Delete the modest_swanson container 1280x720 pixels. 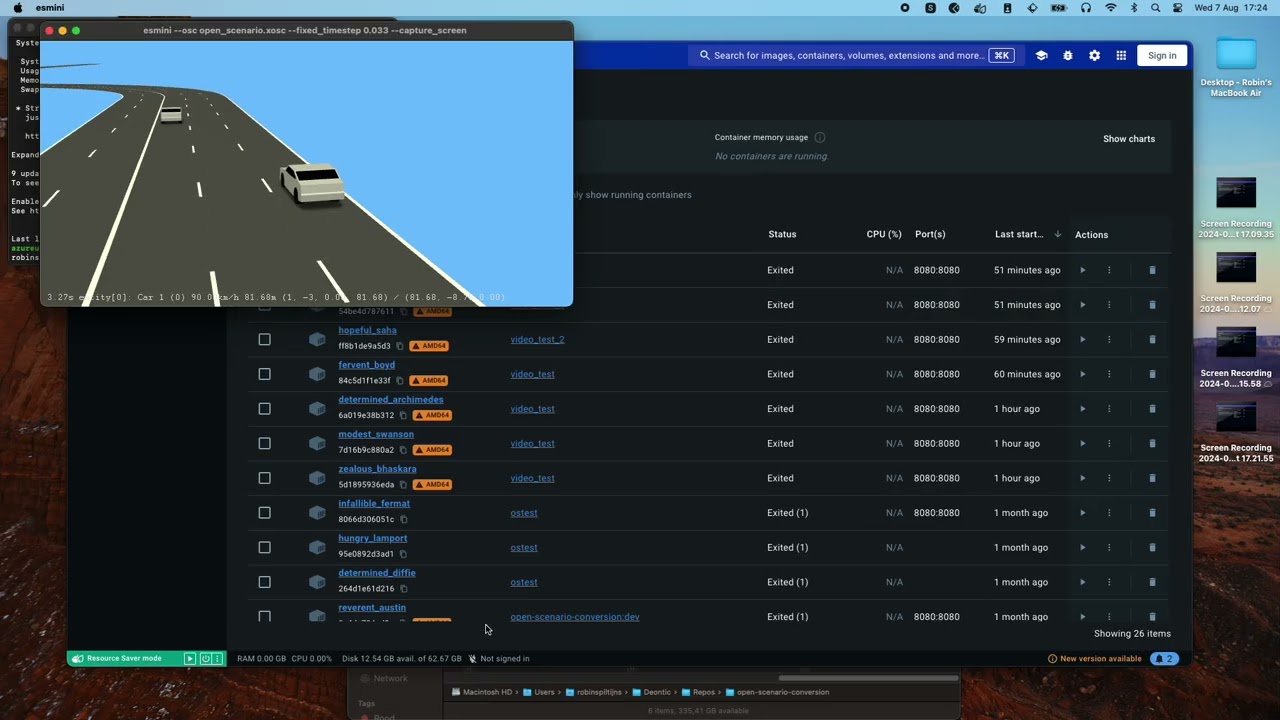coord(1152,443)
